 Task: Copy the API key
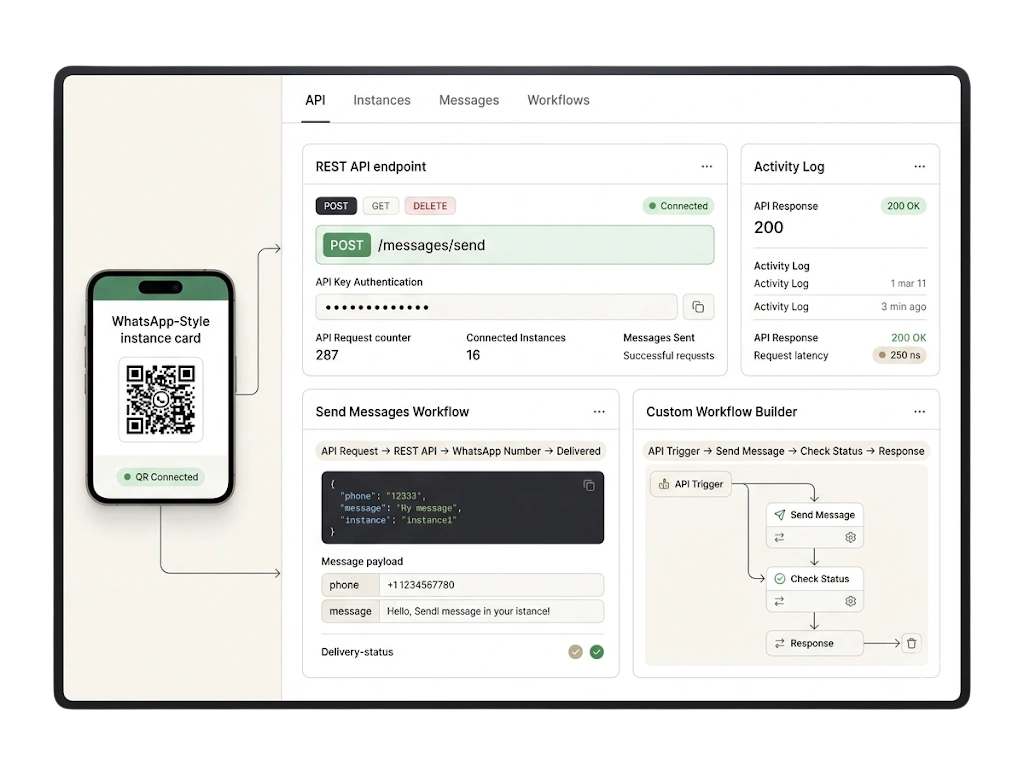pos(698,307)
